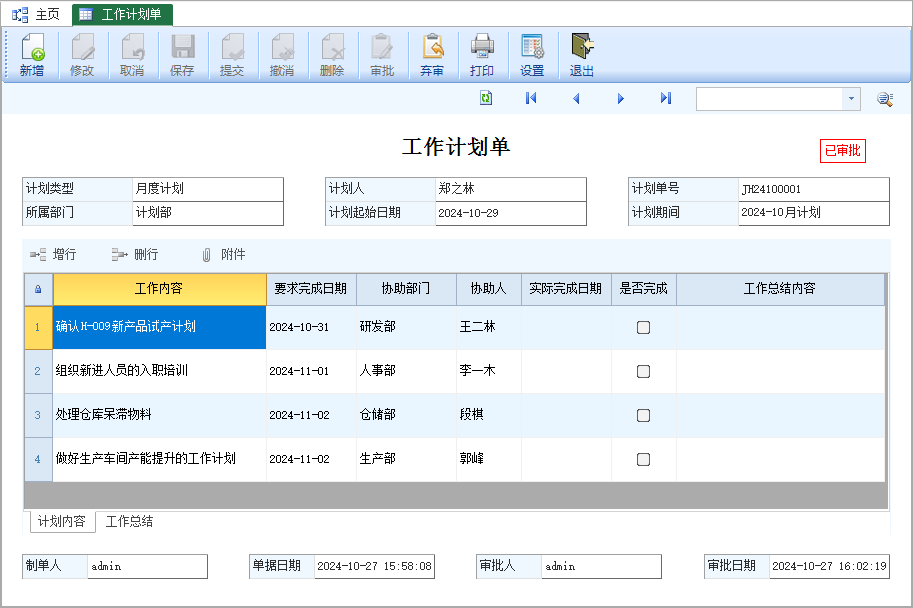The height and width of the screenshot is (608, 913).
Task: Click the 打印 (Print) toolbar icon
Action: (x=482, y=55)
